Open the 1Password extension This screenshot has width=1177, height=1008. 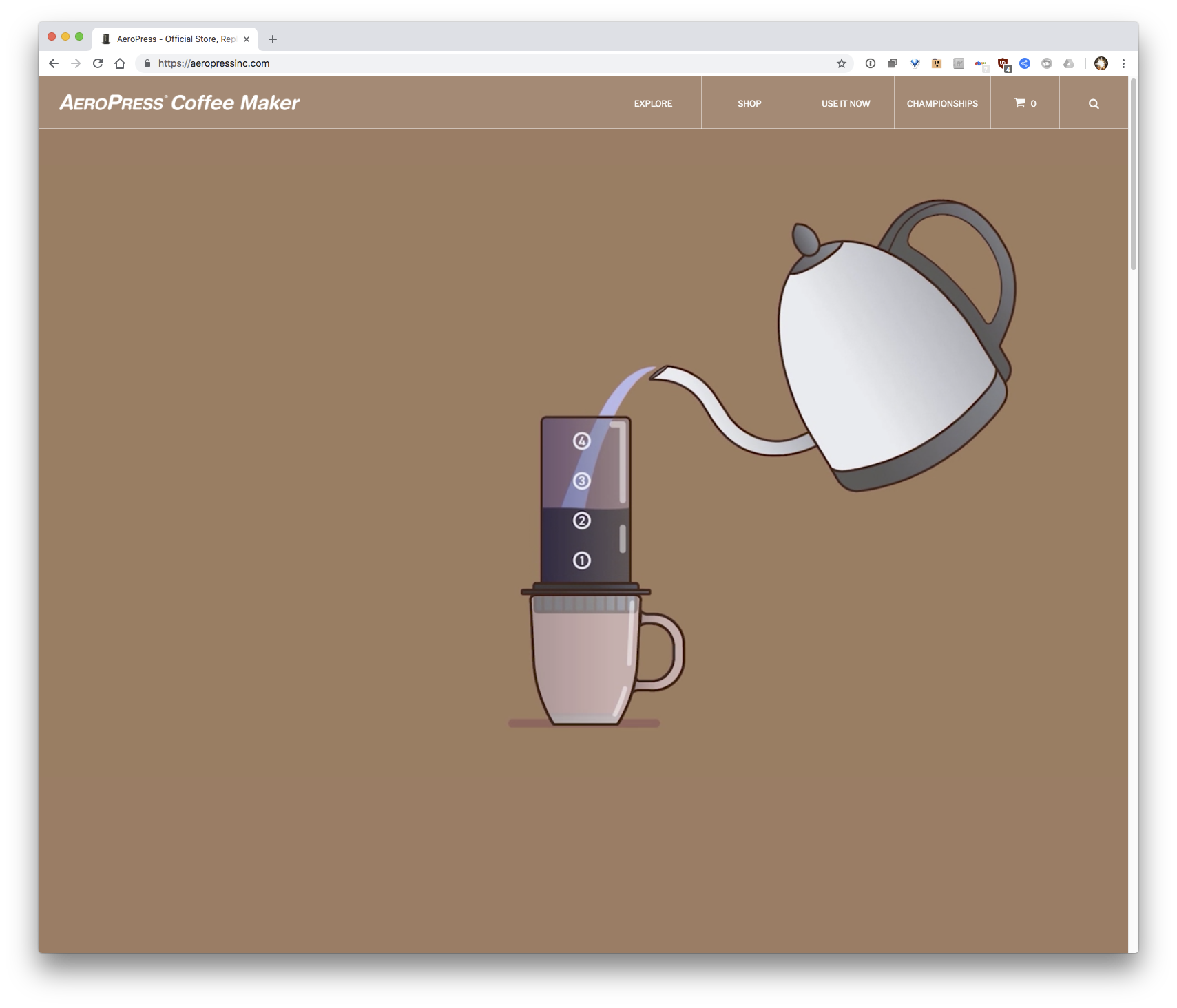pyautogui.click(x=871, y=63)
